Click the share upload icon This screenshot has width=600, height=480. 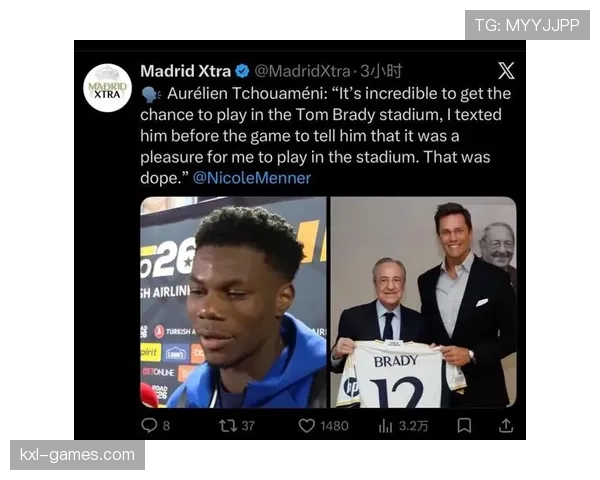point(506,425)
